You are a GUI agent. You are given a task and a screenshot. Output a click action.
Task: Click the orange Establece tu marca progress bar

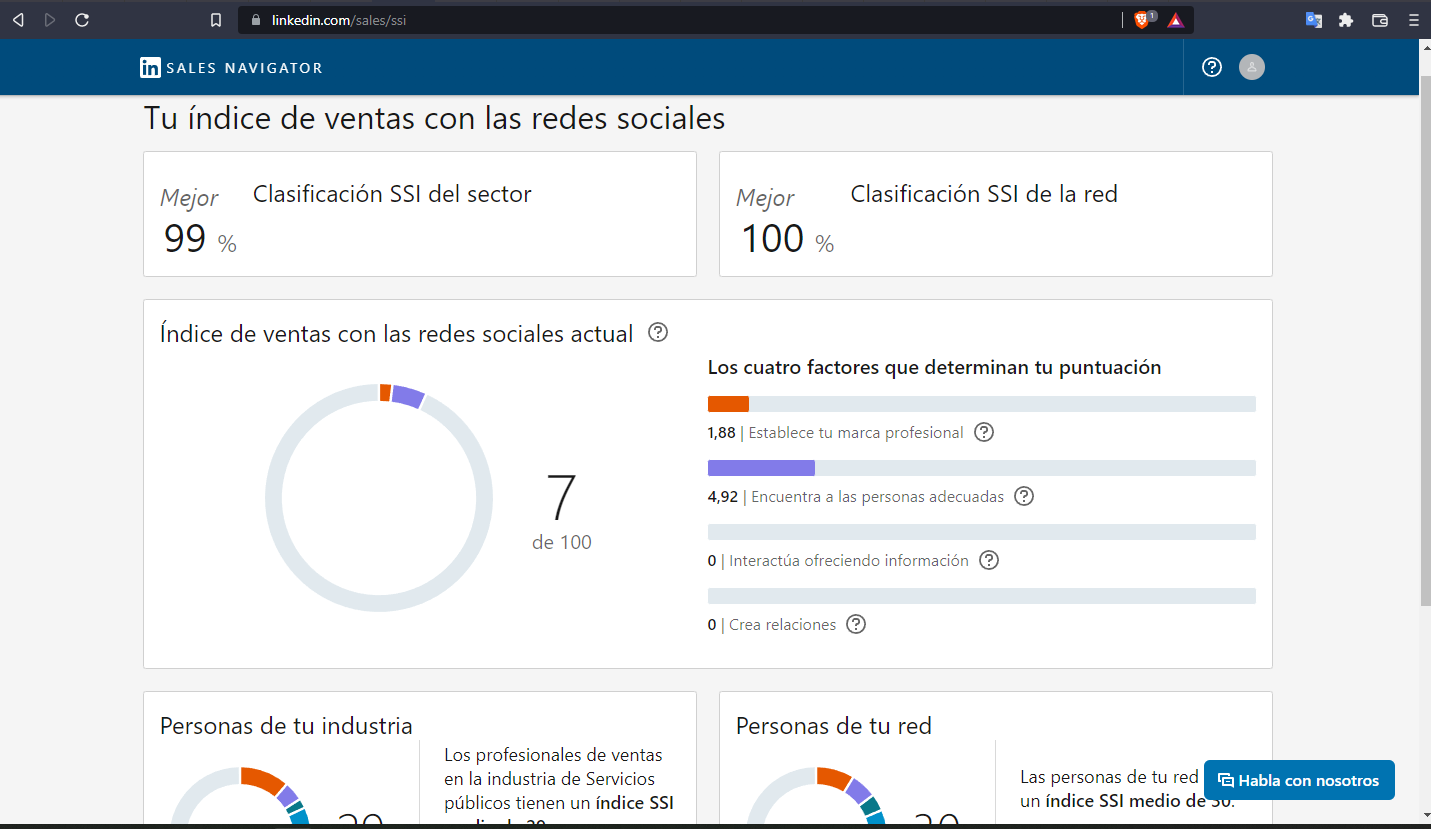pyautogui.click(x=982, y=404)
